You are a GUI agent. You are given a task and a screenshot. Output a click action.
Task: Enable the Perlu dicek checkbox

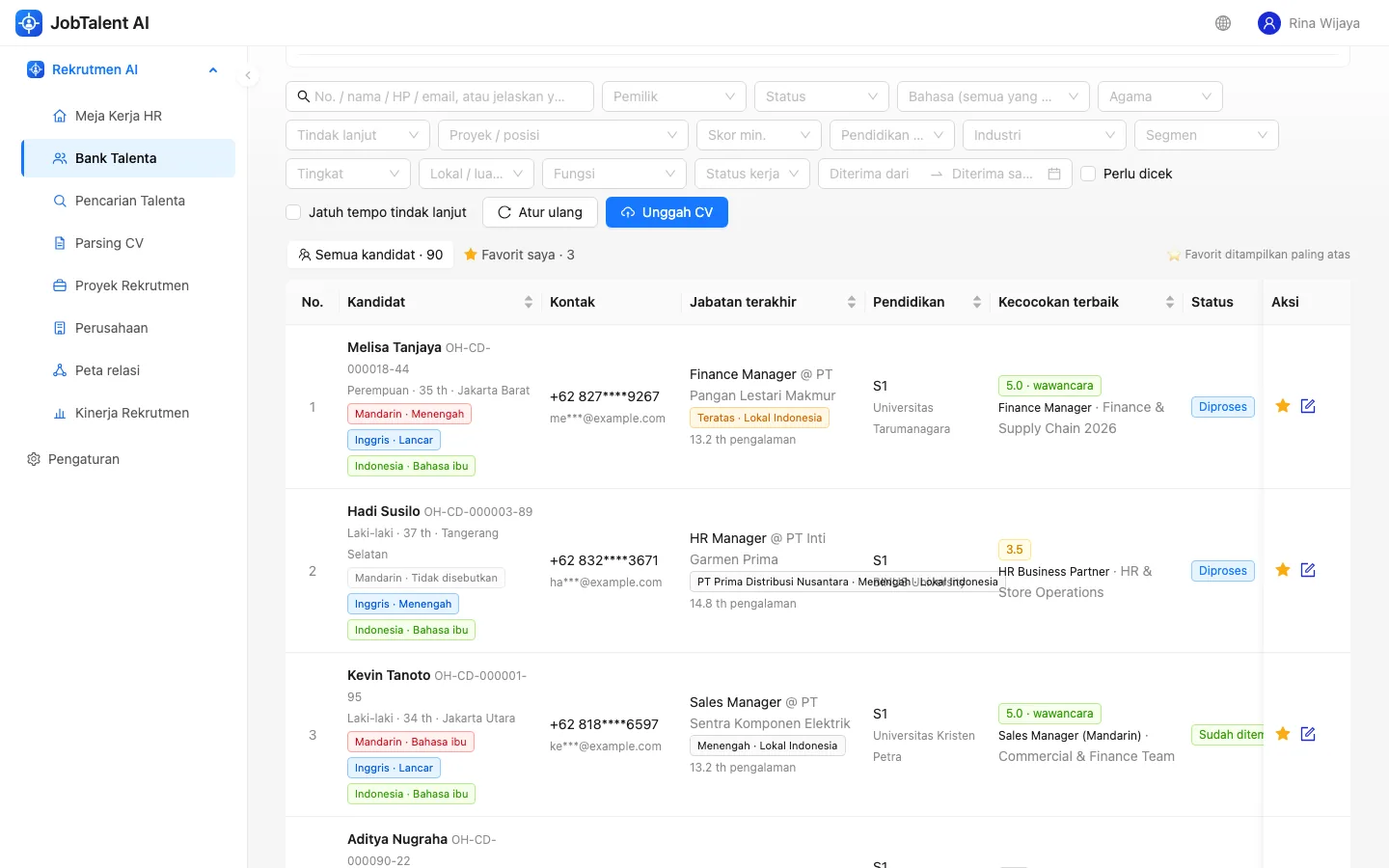coord(1088,174)
